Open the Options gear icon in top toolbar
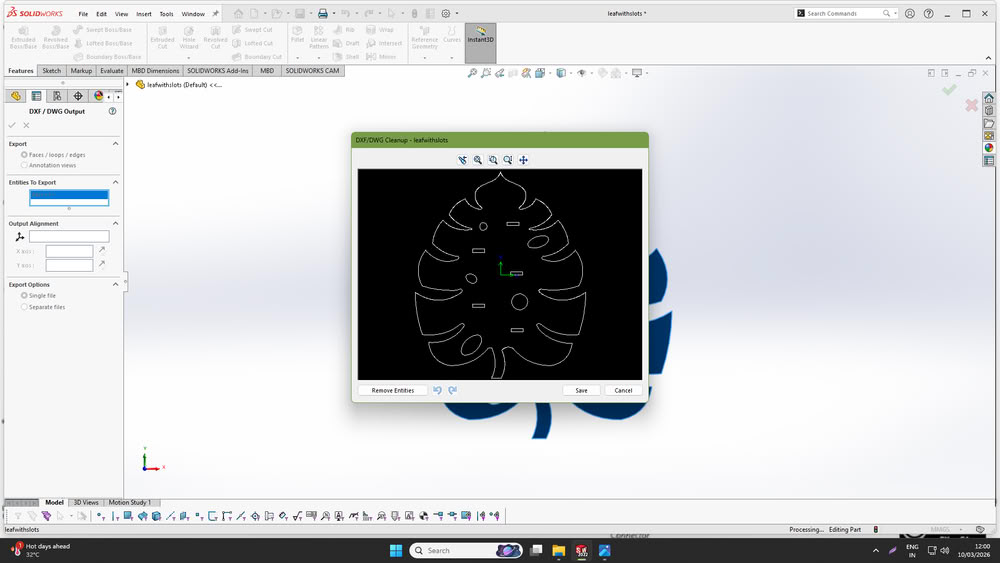This screenshot has width=1000, height=563. 446,13
